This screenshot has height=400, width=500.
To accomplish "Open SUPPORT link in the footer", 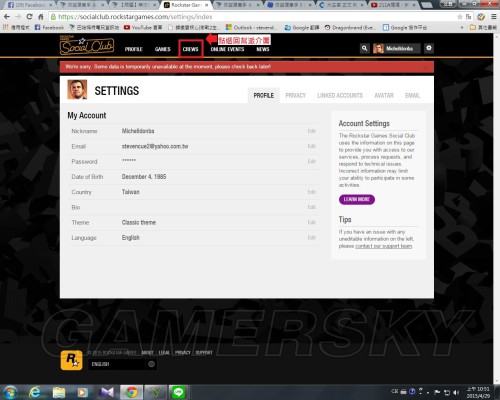I will click(x=204, y=353).
